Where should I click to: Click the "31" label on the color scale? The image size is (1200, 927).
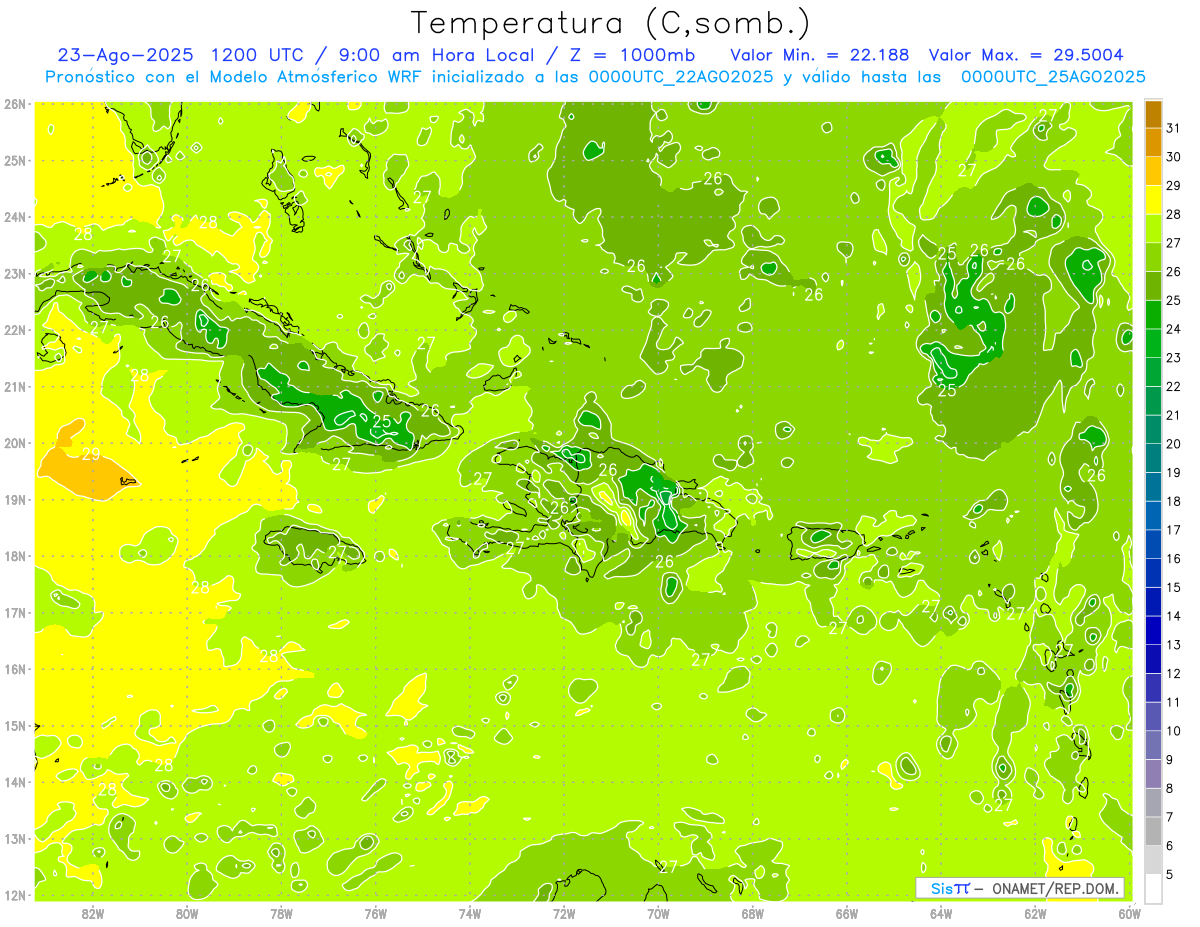1174,128
